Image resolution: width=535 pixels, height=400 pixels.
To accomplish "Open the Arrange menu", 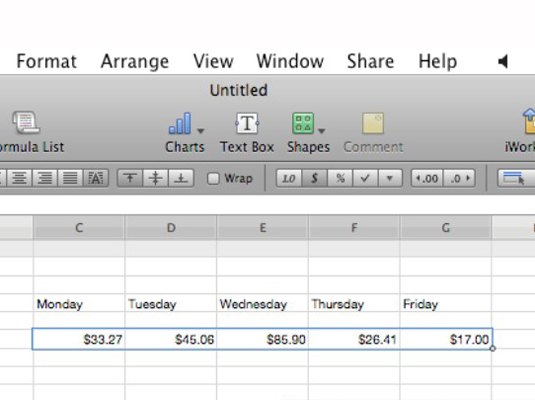I will pyautogui.click(x=135, y=61).
